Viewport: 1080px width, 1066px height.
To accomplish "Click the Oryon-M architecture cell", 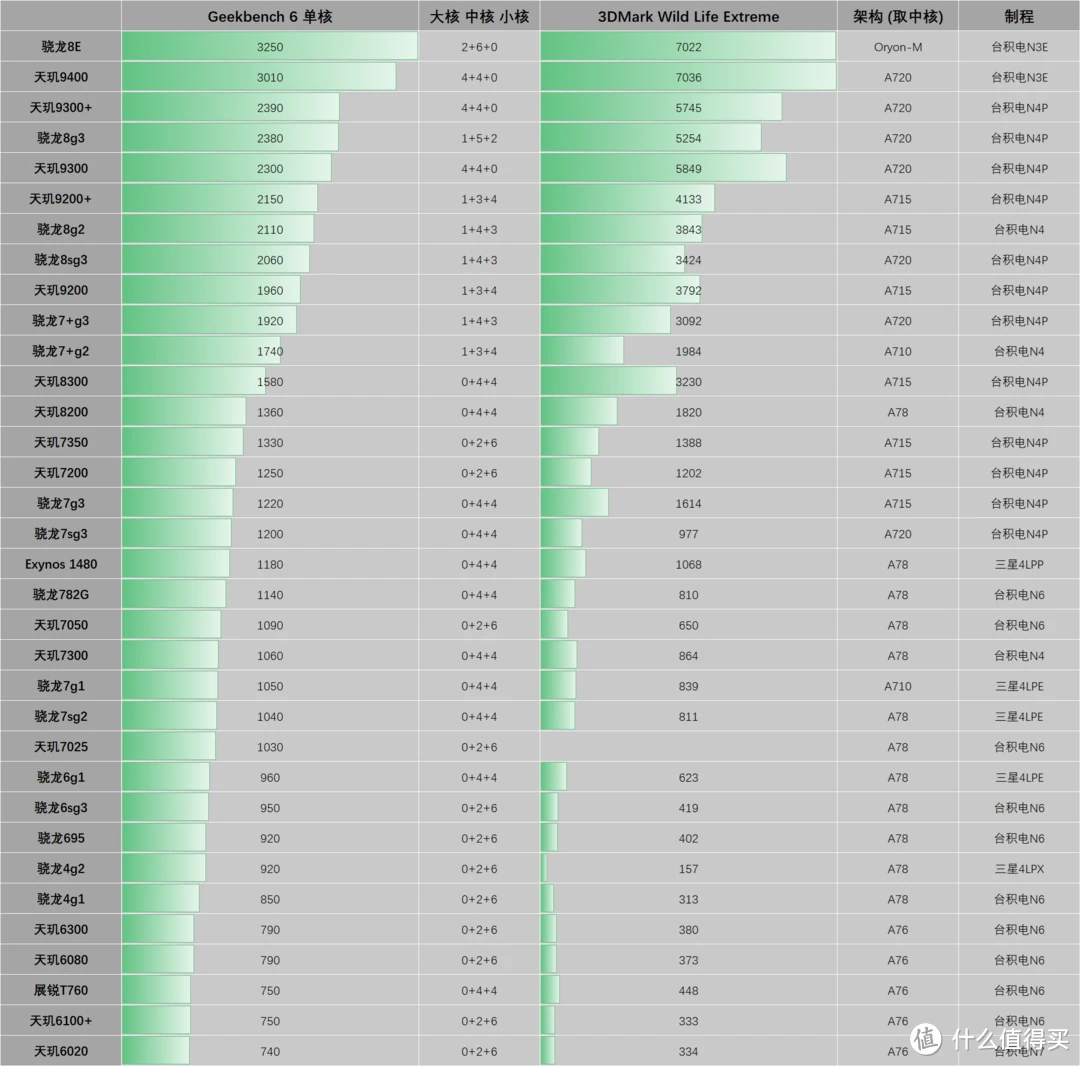I will 897,47.
